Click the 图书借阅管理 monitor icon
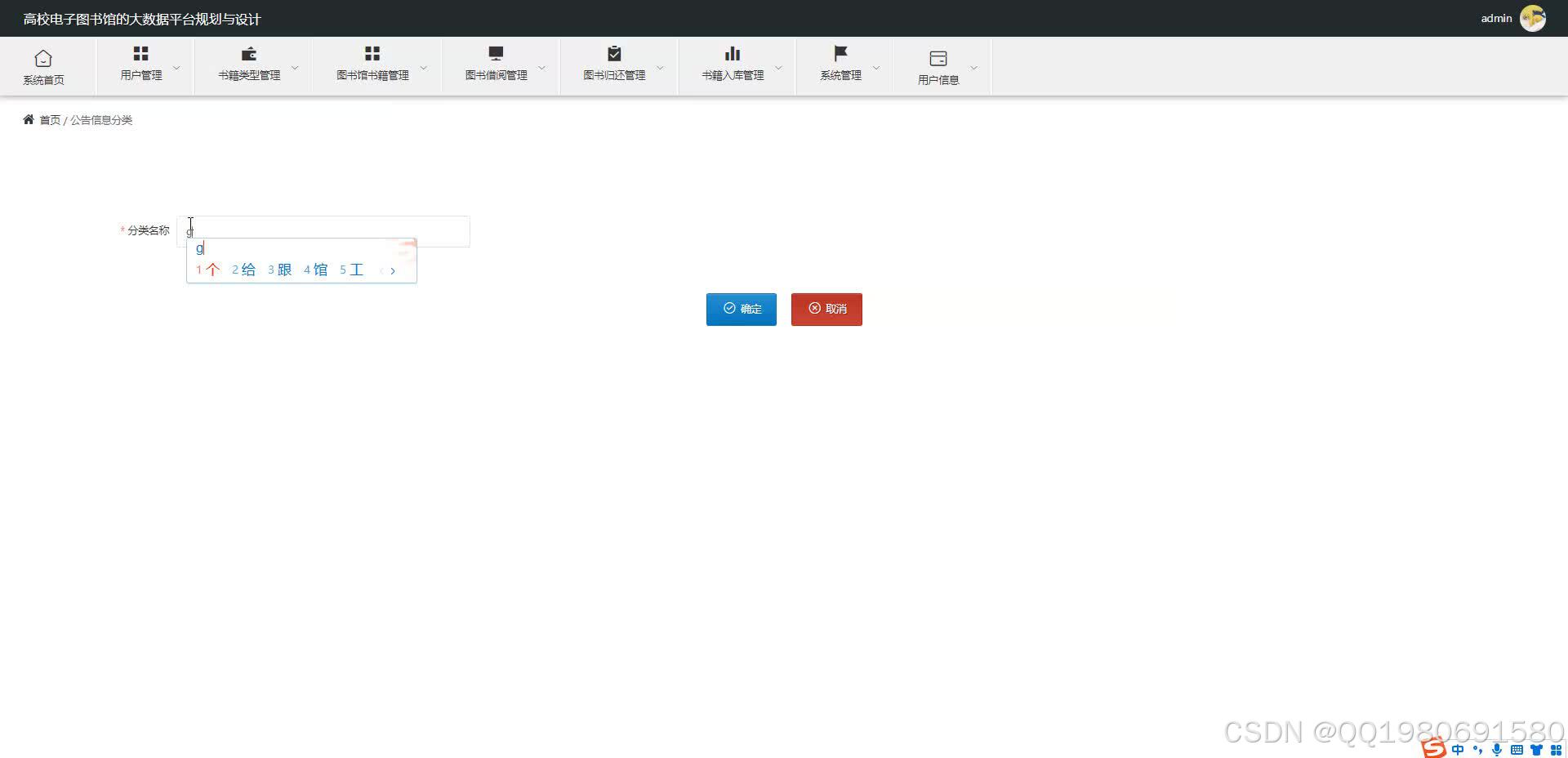 pos(496,53)
